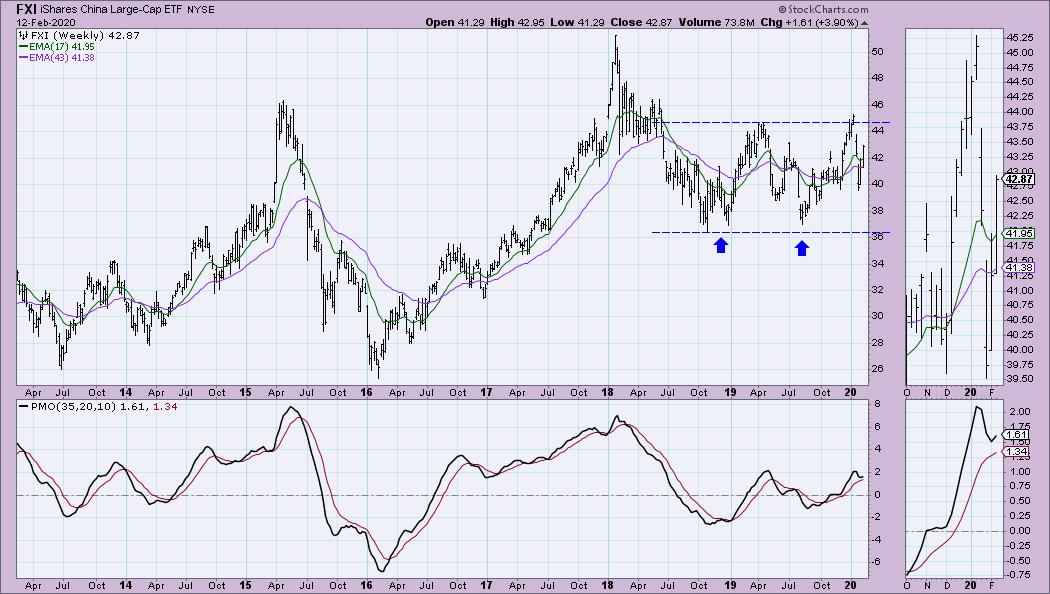The width and height of the screenshot is (1050, 594).
Task: Click the 8 label on the PMO axis
Action: pos(877,404)
